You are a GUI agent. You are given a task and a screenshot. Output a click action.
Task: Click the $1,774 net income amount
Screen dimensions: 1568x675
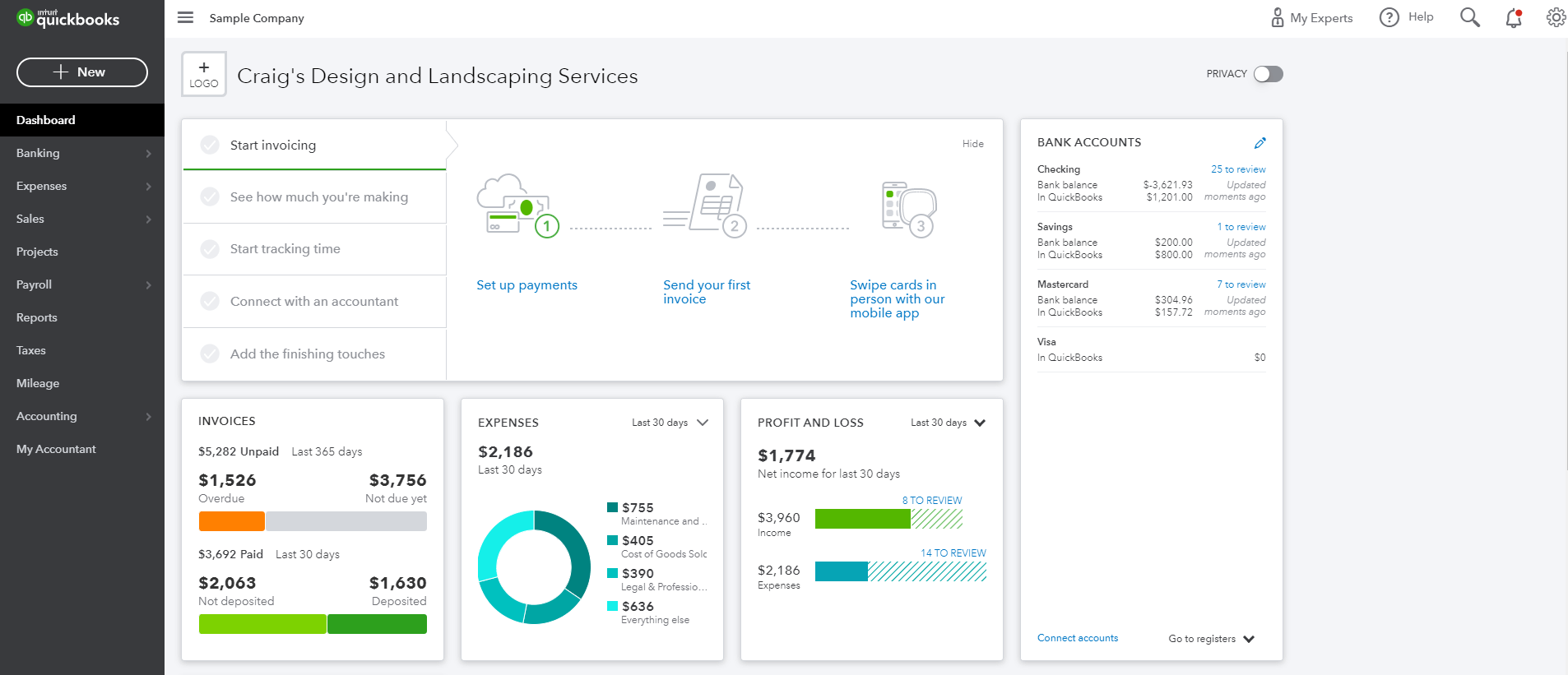pyautogui.click(x=786, y=455)
